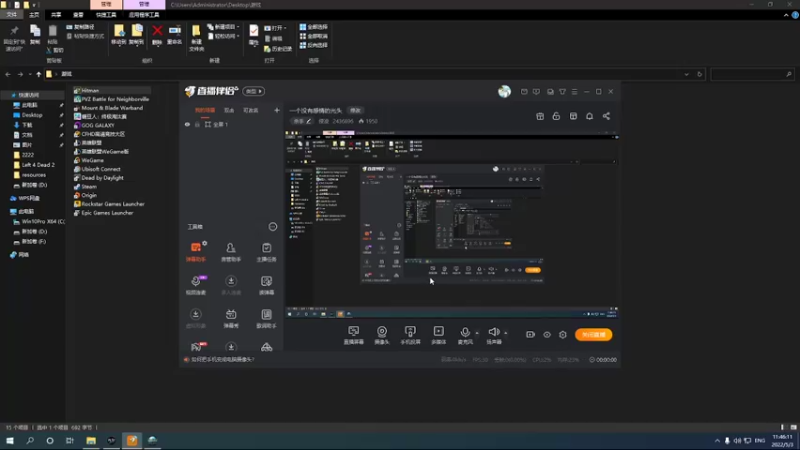Click the 新建文件夹 new folder icon in the ribbon
This screenshot has width=800, height=450.
click(x=196, y=38)
